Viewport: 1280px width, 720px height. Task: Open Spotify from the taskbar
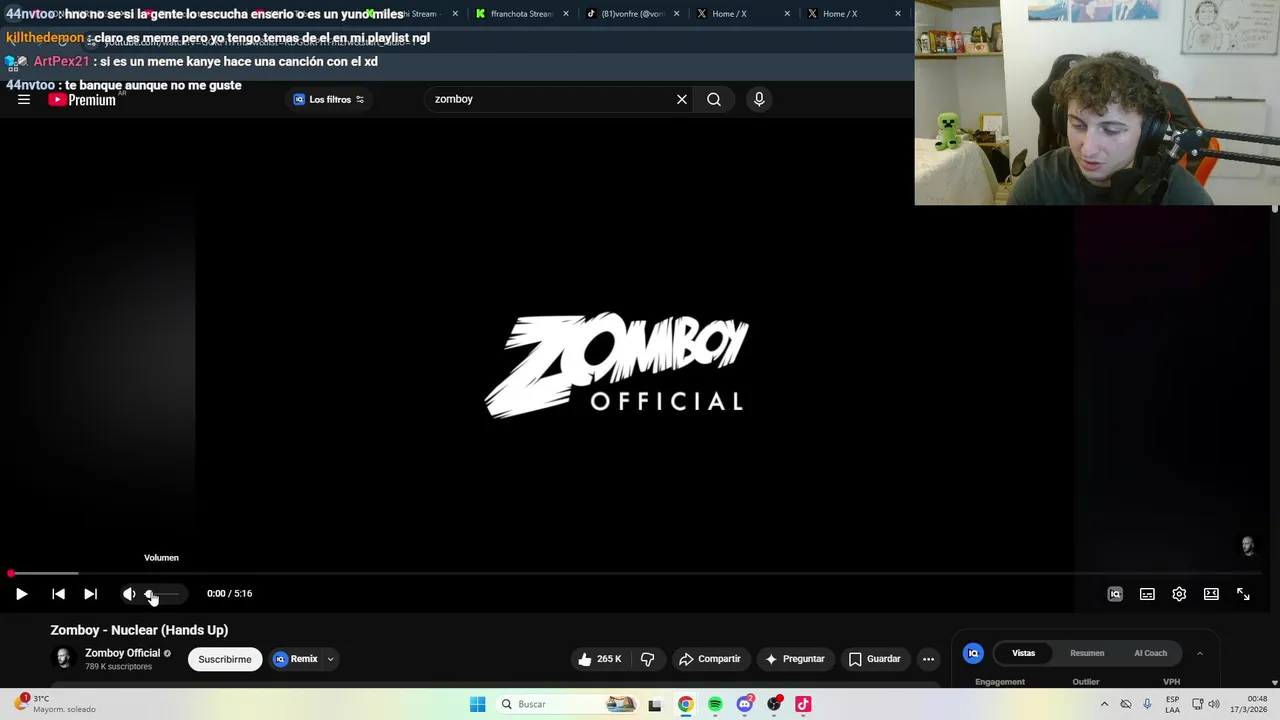[715, 704]
